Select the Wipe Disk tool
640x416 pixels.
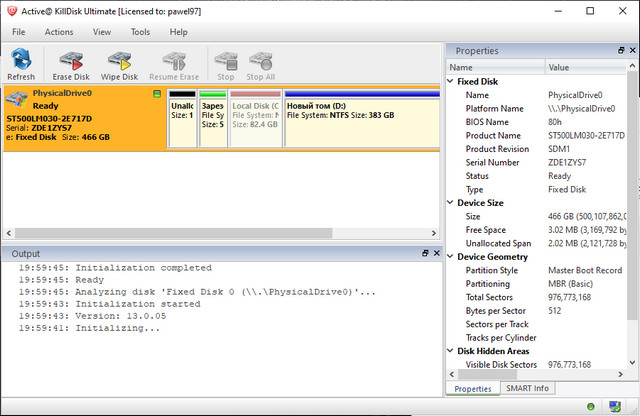coord(119,64)
